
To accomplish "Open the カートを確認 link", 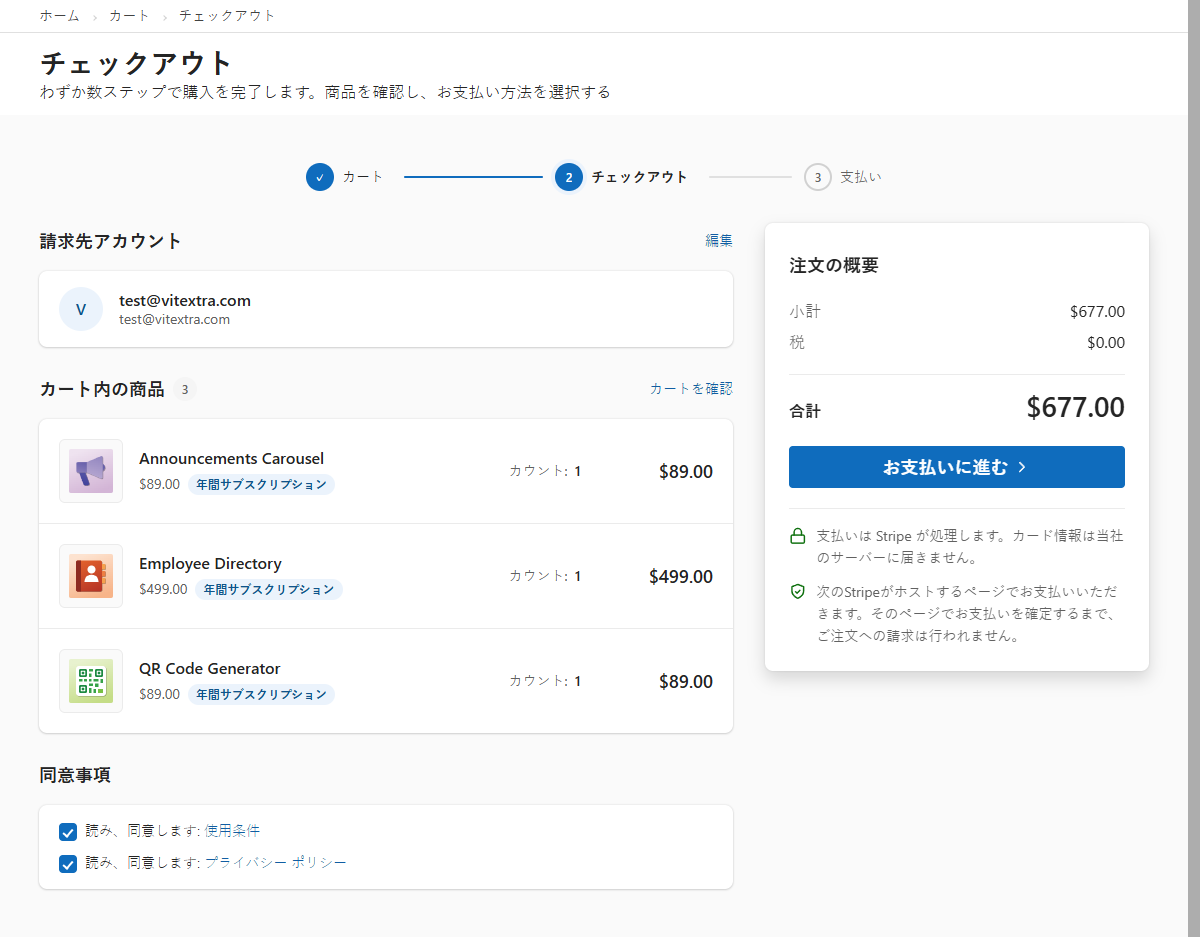I will 691,388.
